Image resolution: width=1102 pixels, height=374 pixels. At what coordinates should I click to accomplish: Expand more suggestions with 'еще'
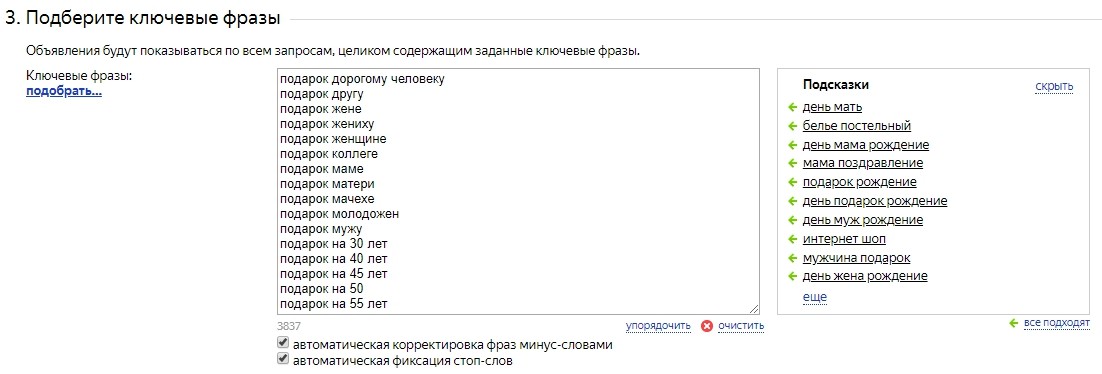pos(815,297)
